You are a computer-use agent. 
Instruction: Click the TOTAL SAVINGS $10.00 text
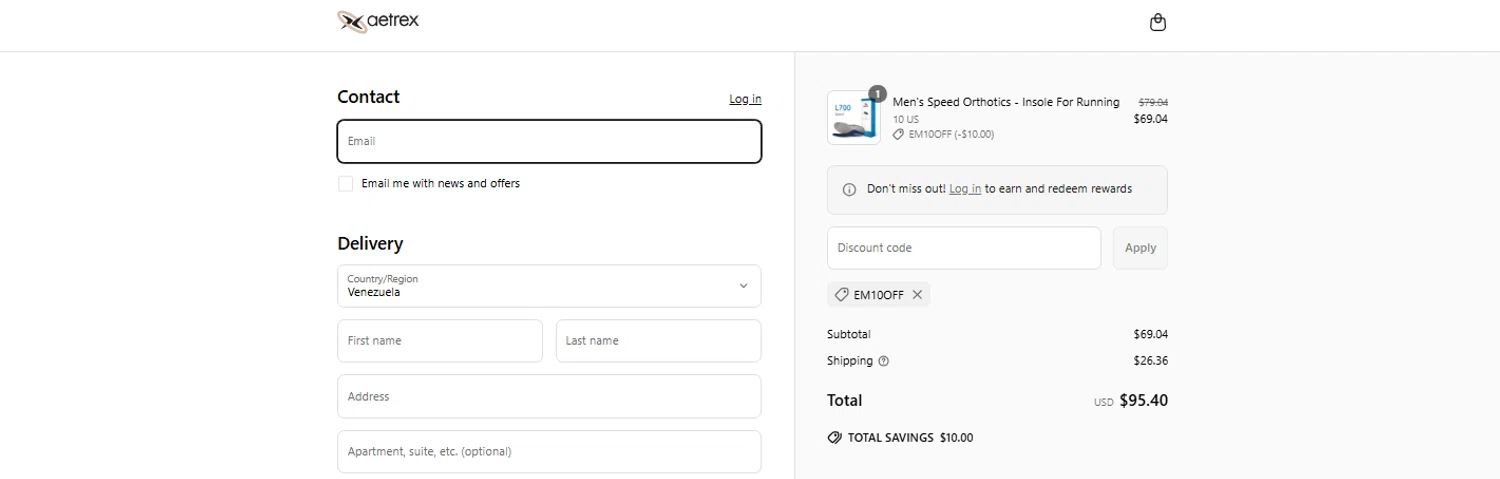click(x=910, y=438)
